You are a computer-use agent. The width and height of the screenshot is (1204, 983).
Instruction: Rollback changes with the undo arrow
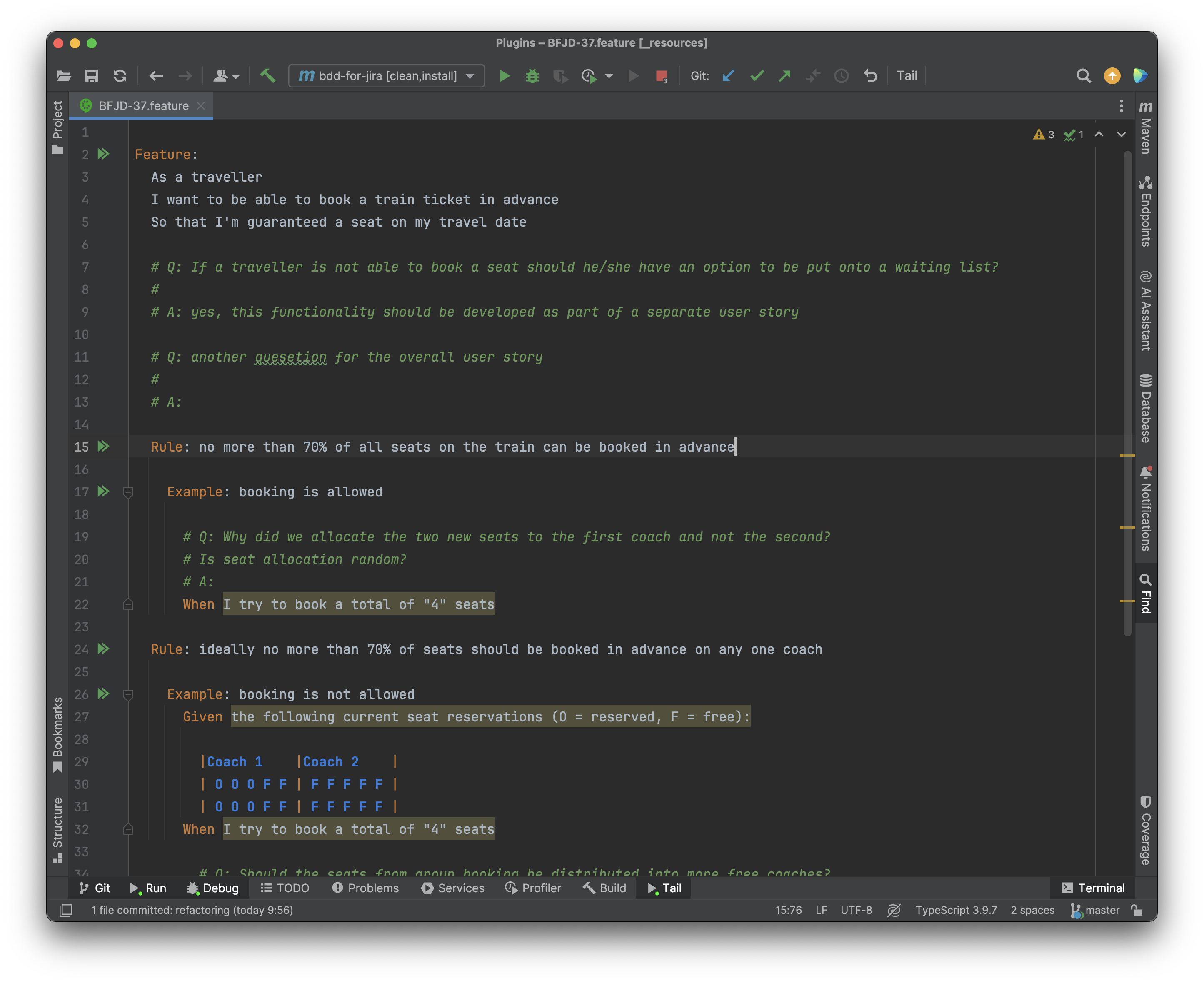[x=870, y=76]
